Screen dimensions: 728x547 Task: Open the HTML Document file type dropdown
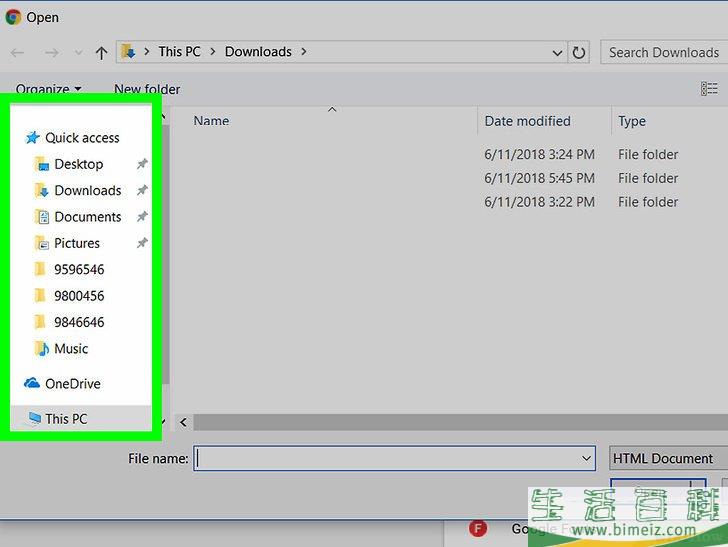pyautogui.click(x=666, y=458)
